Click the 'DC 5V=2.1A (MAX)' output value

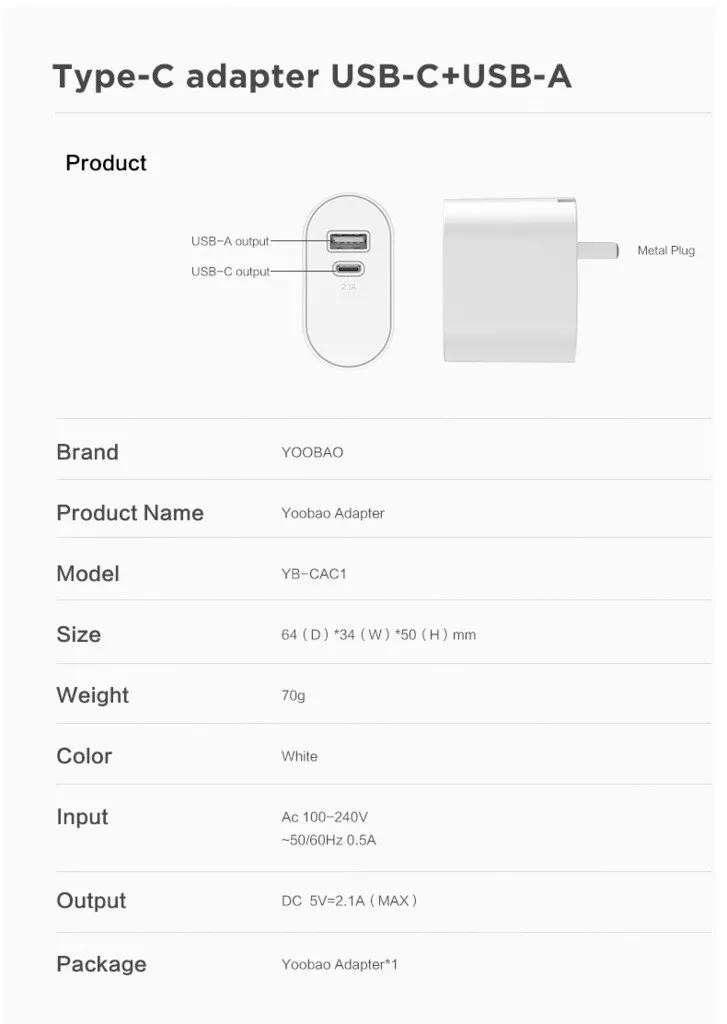(x=349, y=901)
